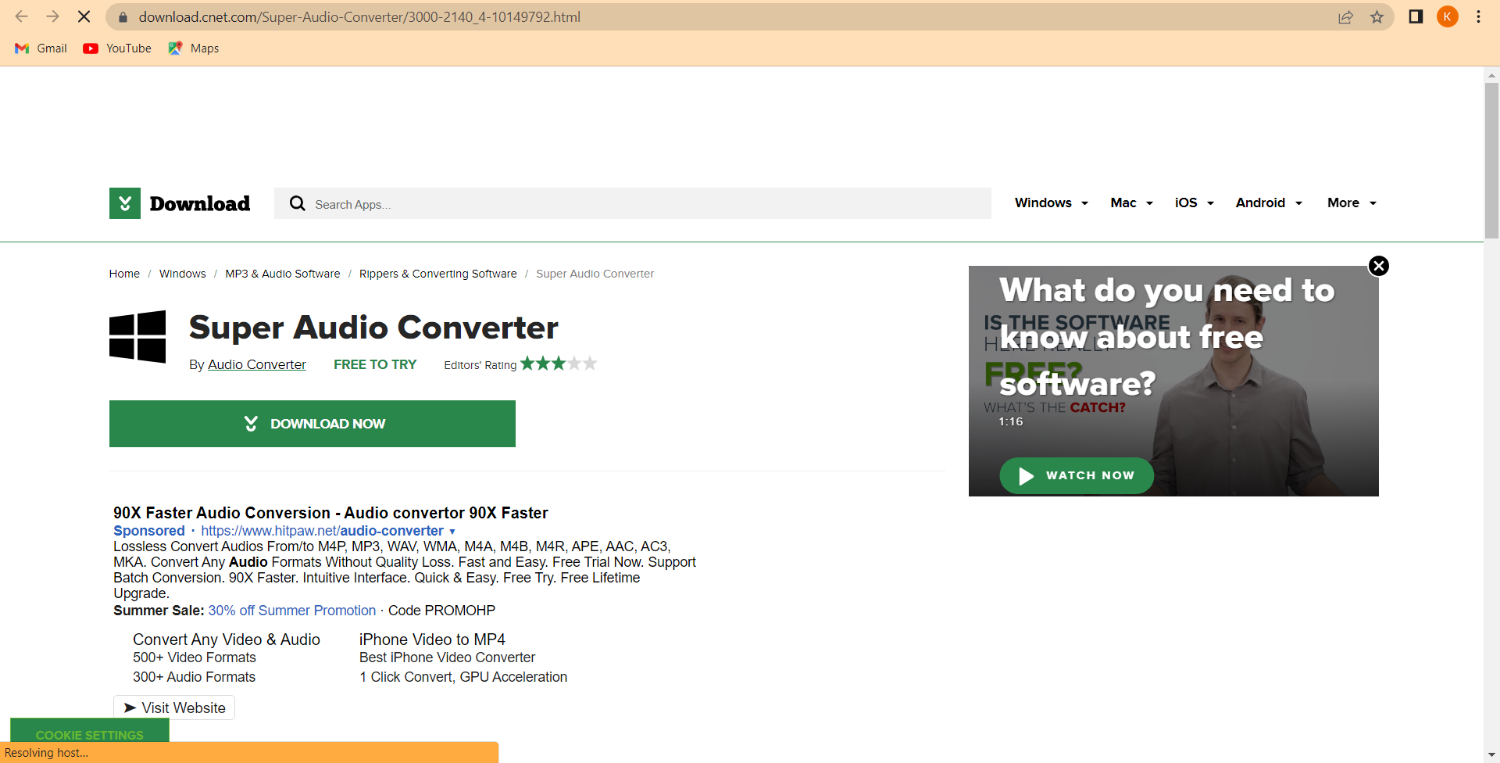The width and height of the screenshot is (1500, 763).
Task: Go to MP3 & Audio Software breadcrumb
Action: pos(282,274)
